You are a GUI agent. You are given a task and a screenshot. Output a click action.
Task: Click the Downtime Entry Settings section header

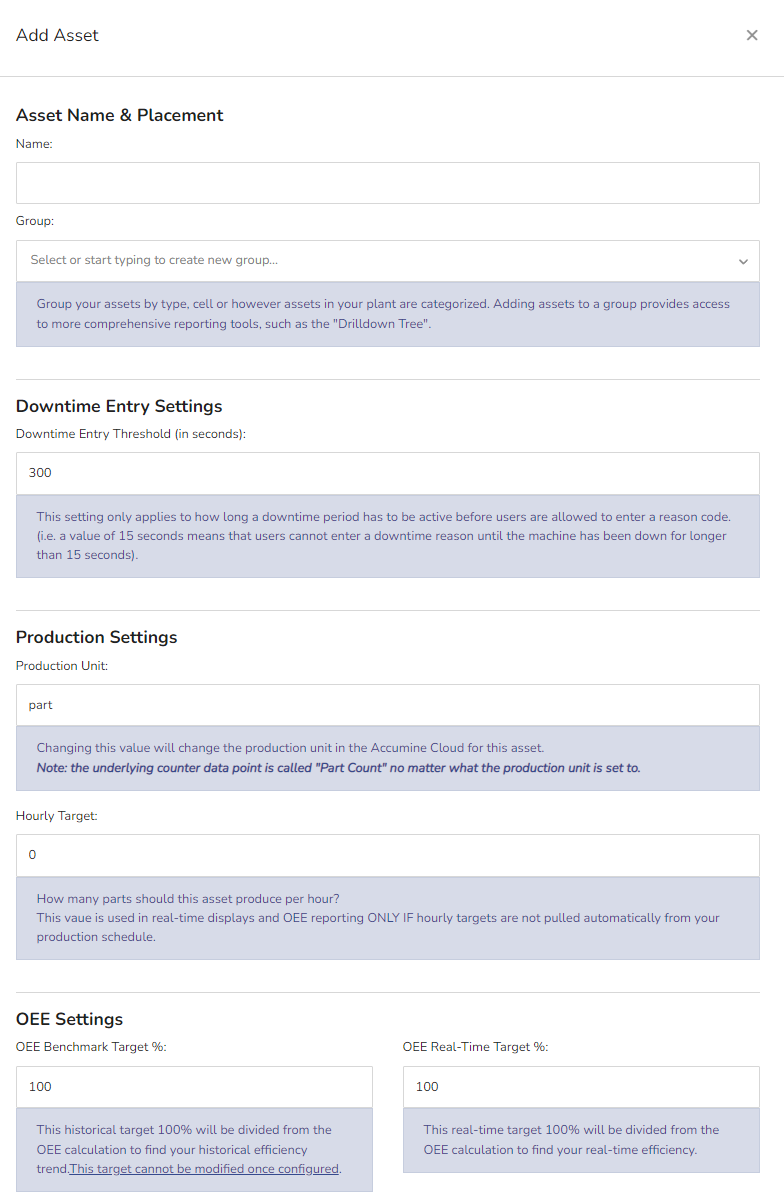click(118, 406)
